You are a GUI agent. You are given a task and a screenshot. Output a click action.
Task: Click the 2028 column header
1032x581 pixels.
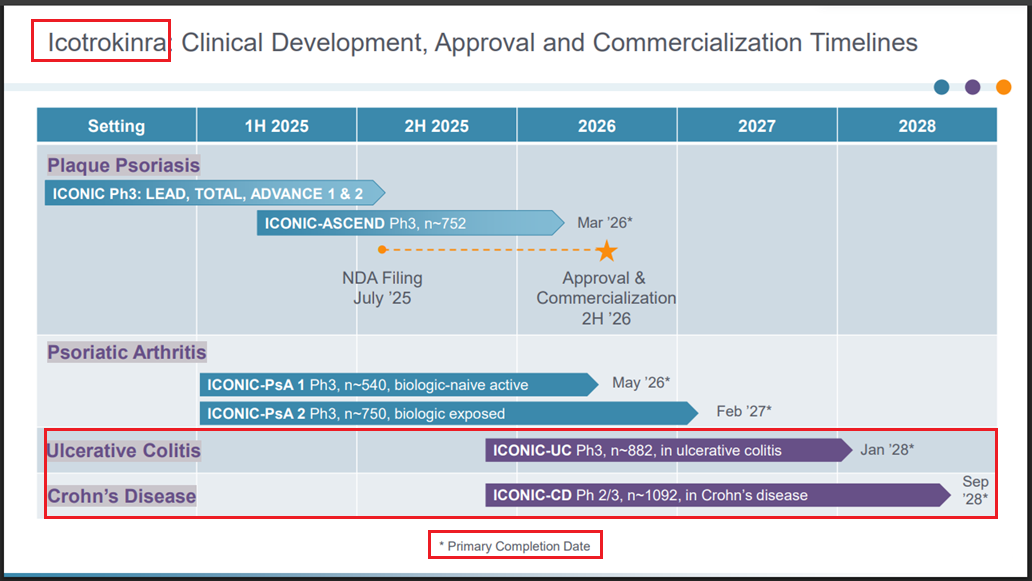[x=916, y=126]
